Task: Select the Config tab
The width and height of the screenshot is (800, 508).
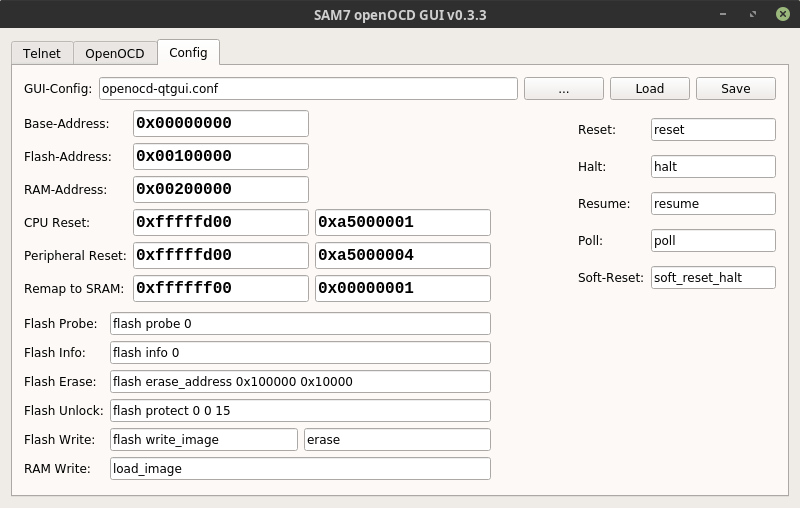Action: (188, 52)
